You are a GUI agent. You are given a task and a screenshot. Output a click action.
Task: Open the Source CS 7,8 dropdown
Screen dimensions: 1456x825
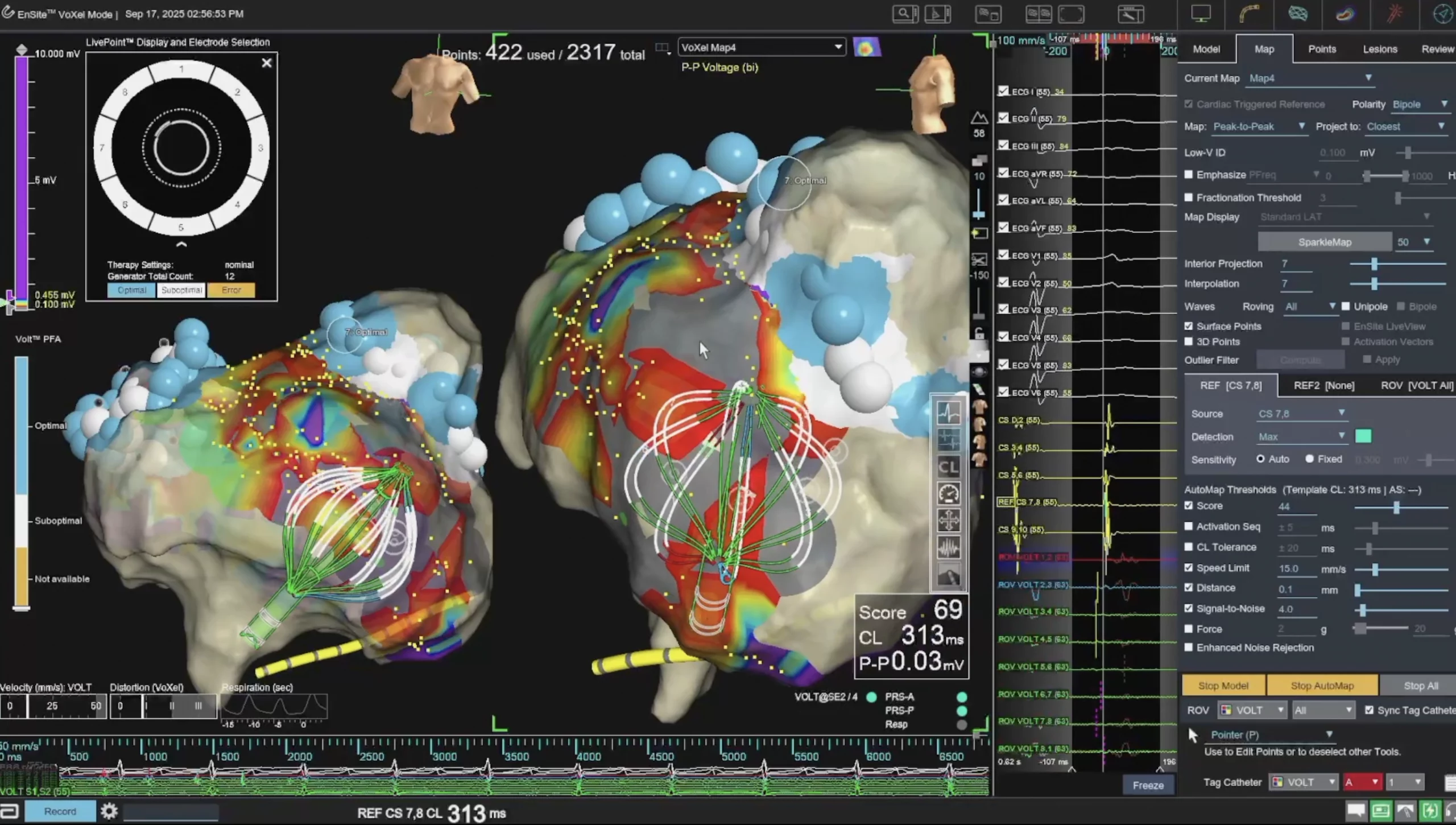(x=1301, y=414)
